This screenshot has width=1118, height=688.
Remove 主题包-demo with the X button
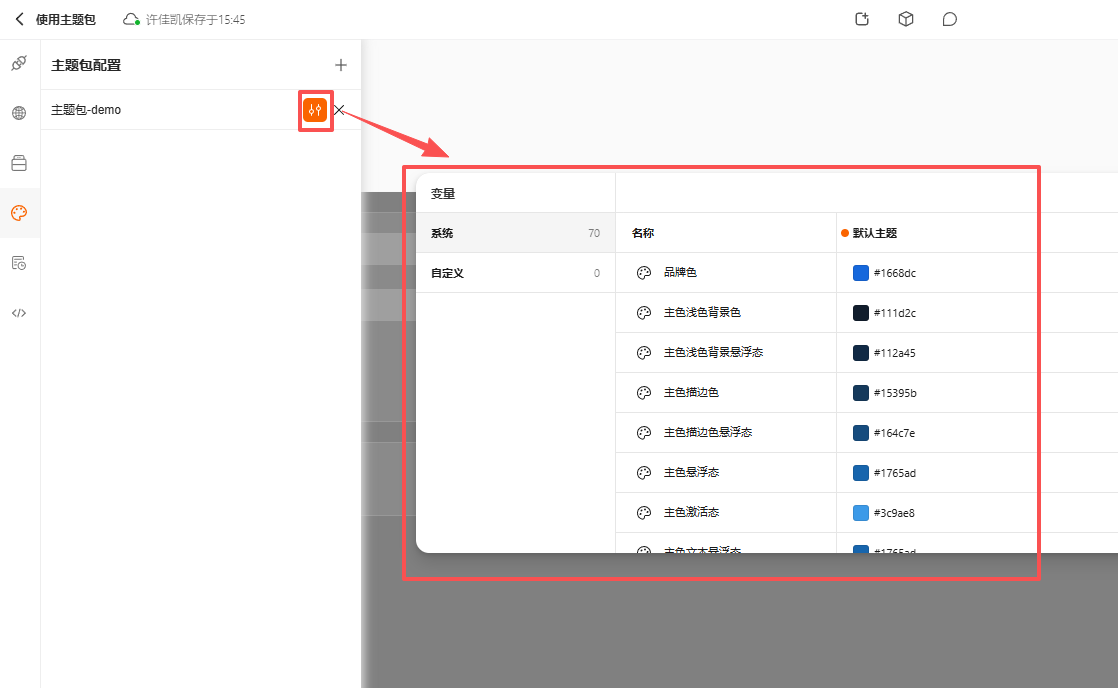[338, 110]
